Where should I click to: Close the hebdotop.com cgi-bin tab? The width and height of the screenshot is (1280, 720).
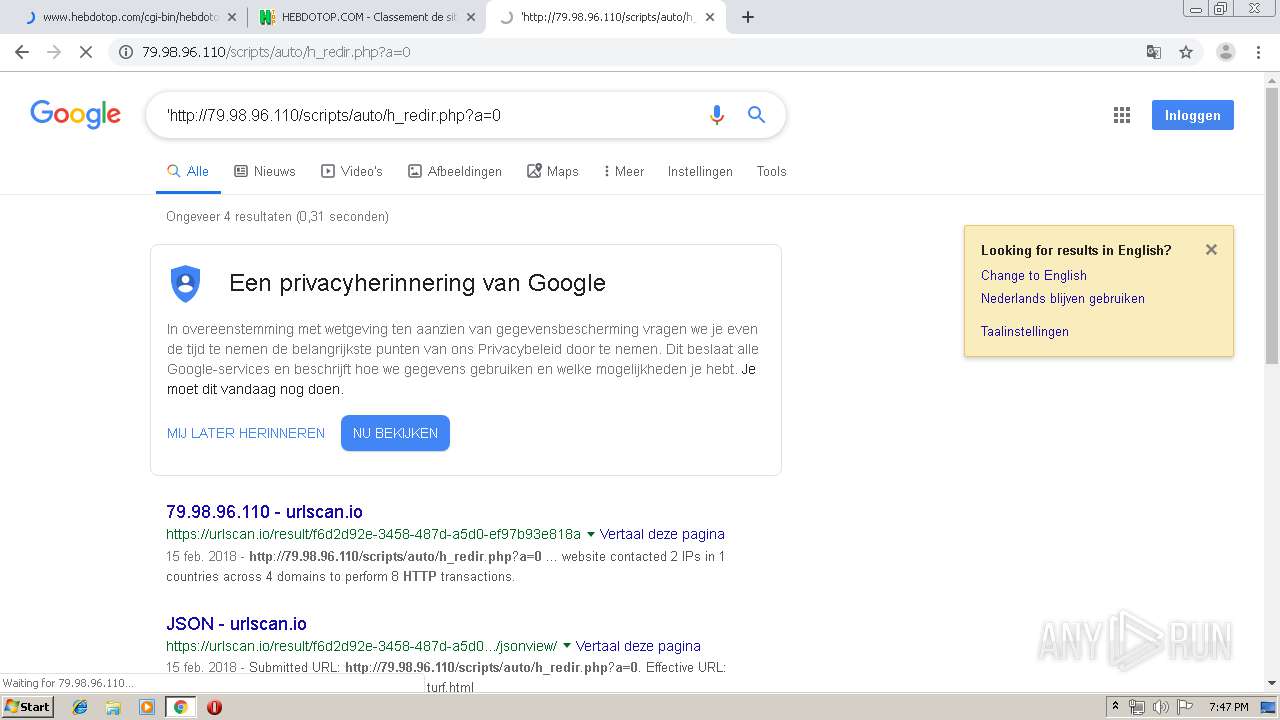click(x=232, y=17)
